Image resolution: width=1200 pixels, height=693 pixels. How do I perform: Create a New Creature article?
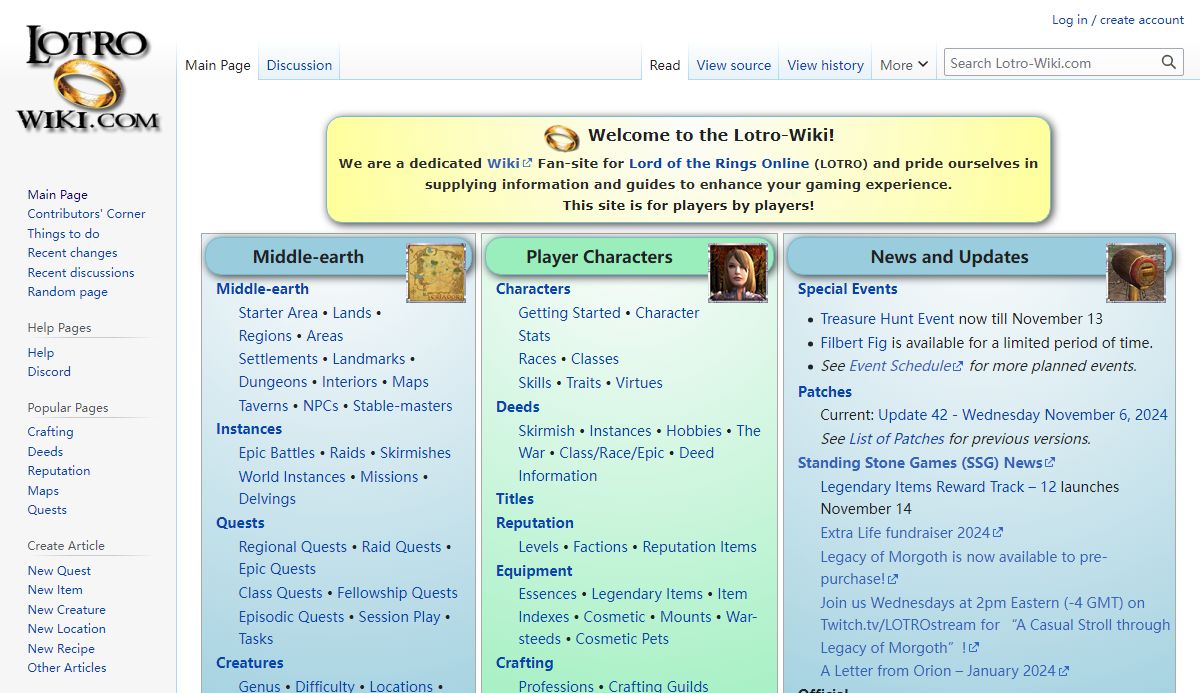(x=66, y=609)
